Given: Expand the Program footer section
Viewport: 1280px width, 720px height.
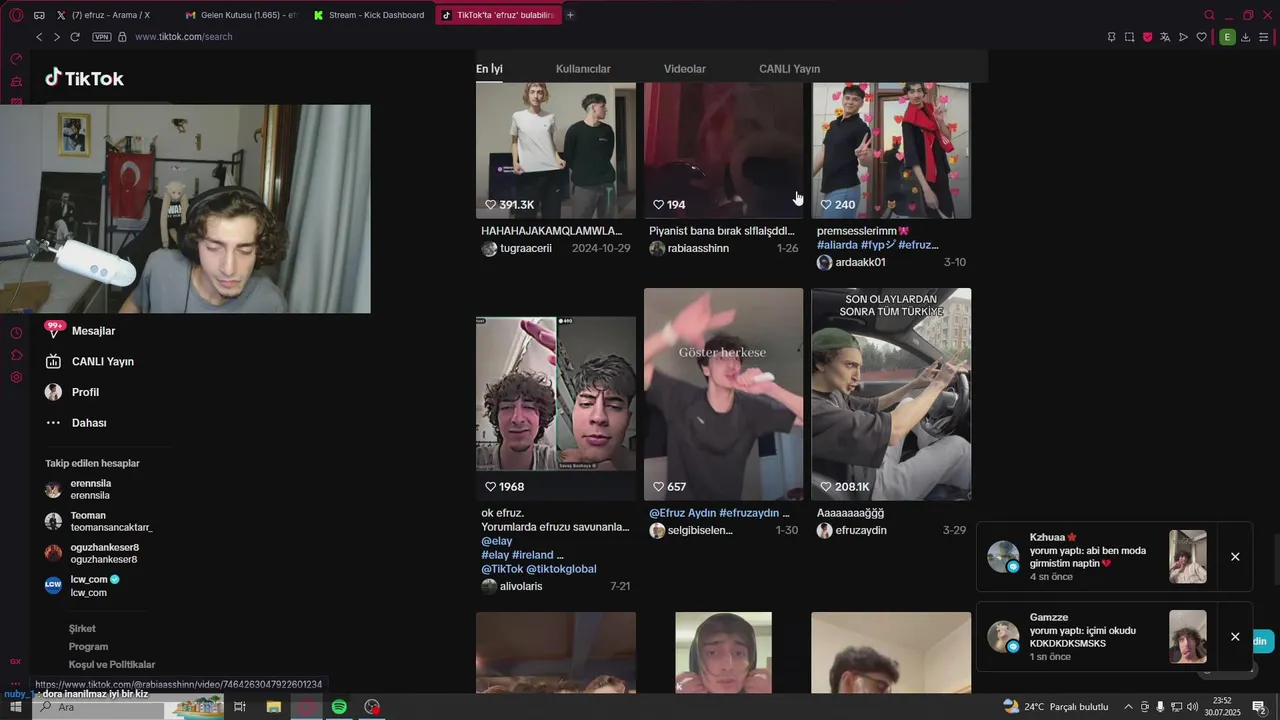Looking at the screenshot, I should pos(88,647).
